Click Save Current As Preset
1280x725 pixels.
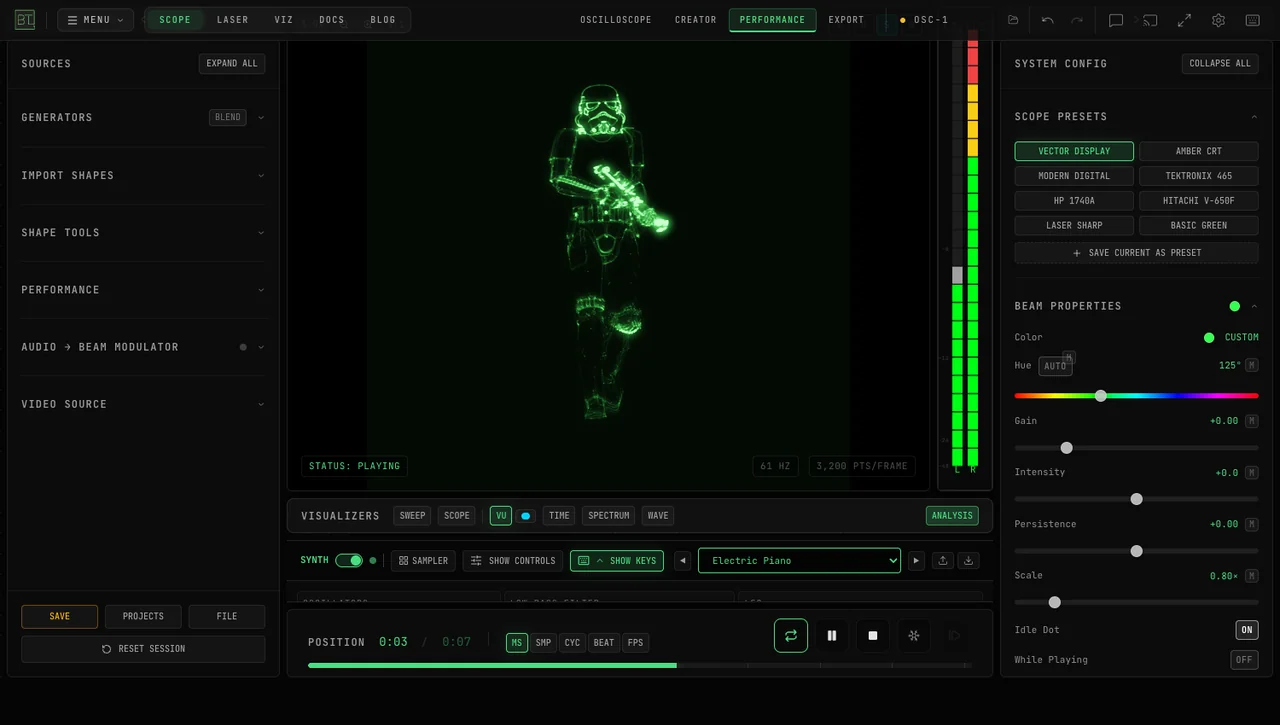[1136, 253]
